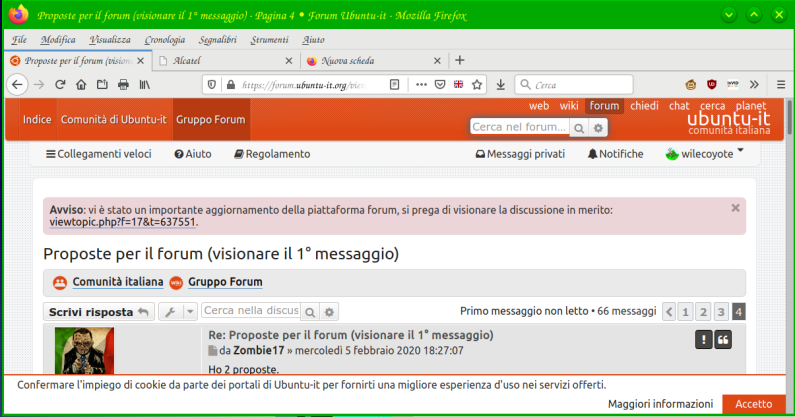This screenshot has width=795, height=417.
Task: Open the Cronologia menu
Action: coord(165,40)
